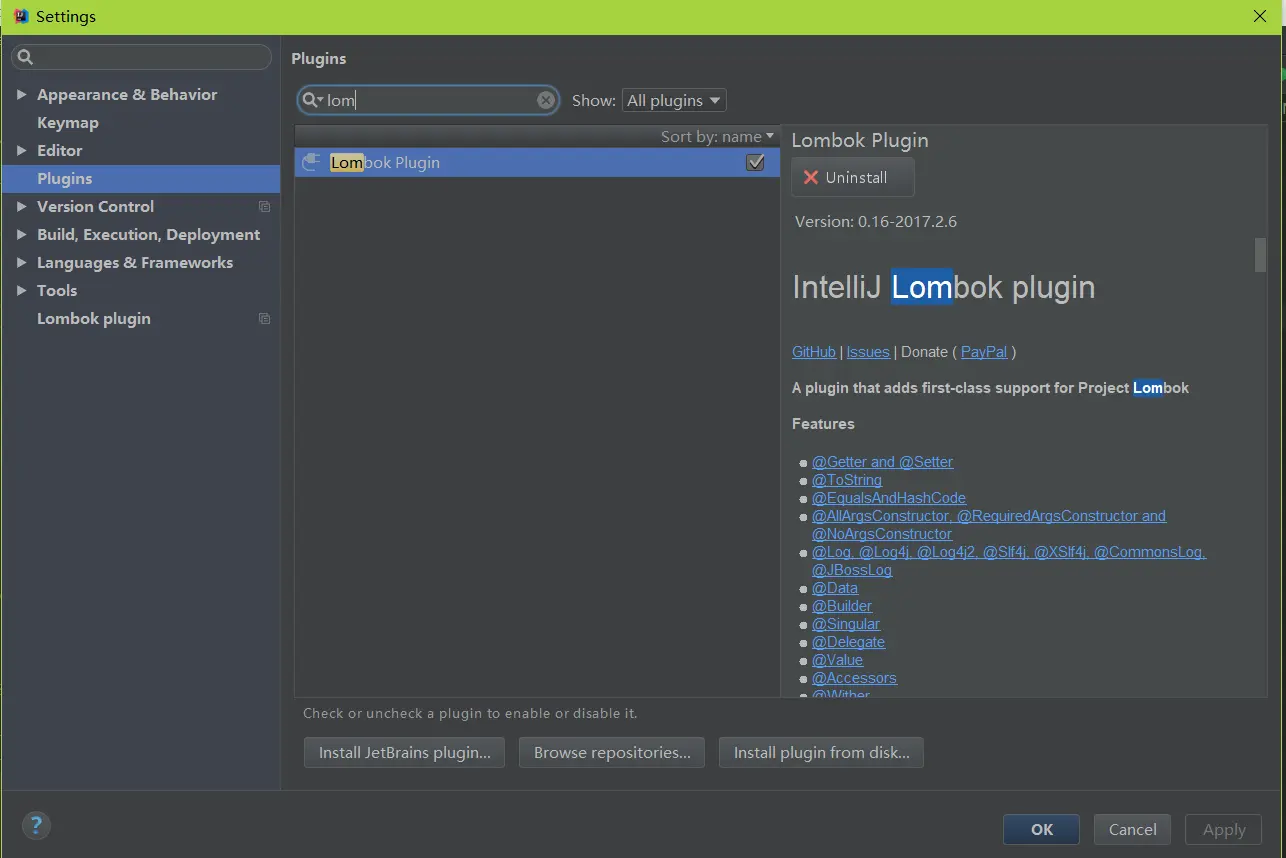The width and height of the screenshot is (1286, 858).
Task: Open the Sort by name dropdown
Action: click(717, 136)
